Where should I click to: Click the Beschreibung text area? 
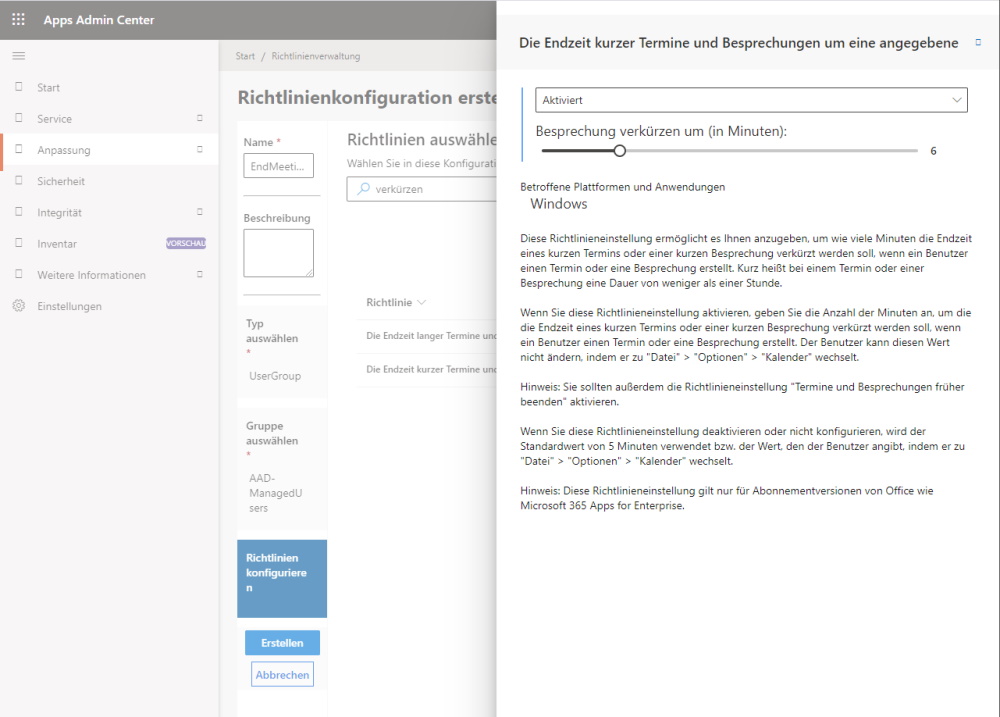(279, 253)
